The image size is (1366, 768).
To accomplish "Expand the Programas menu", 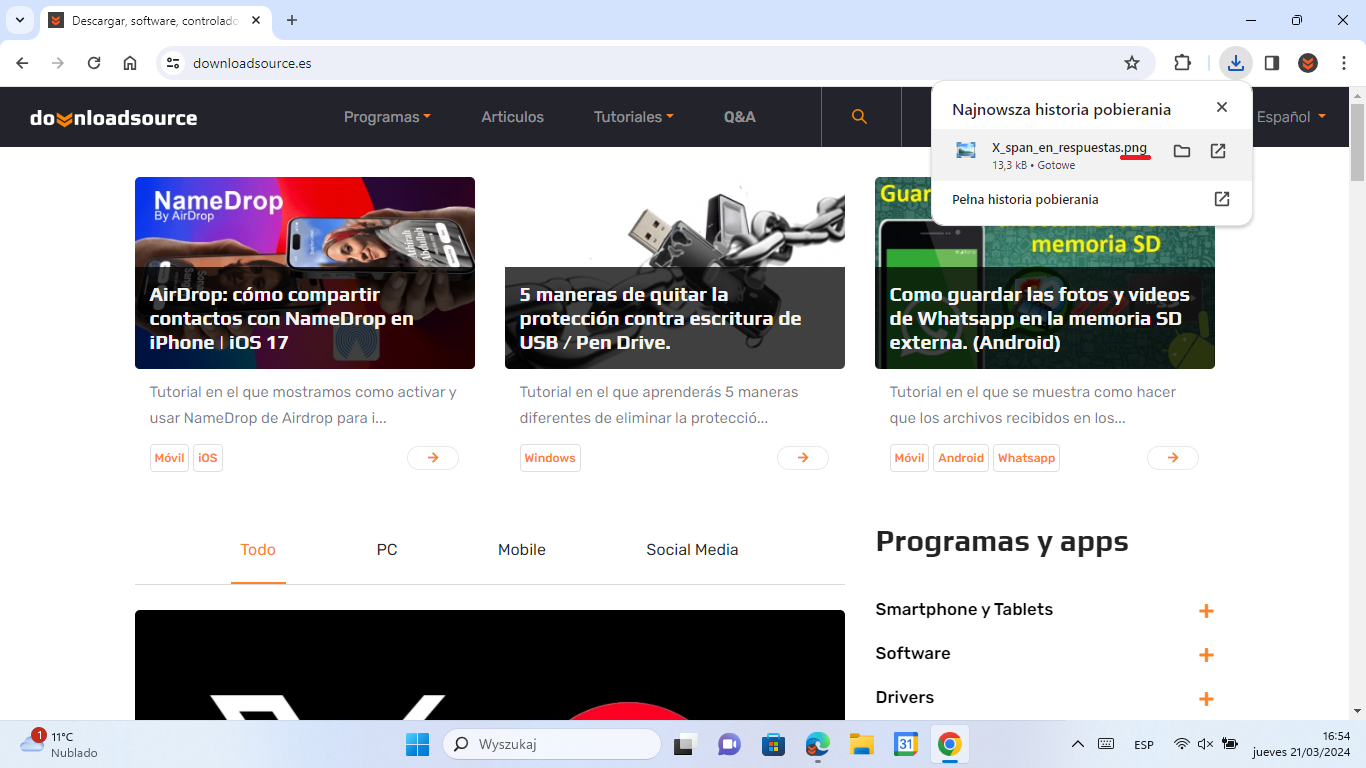I will pos(387,117).
